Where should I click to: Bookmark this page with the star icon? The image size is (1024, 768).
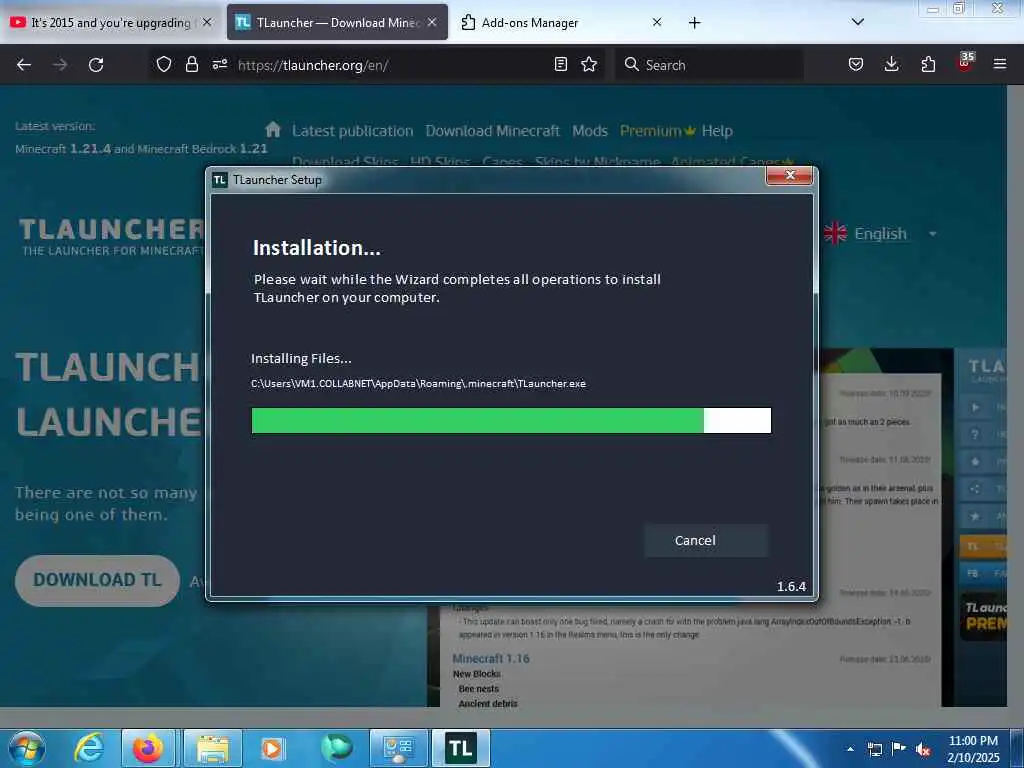point(589,64)
